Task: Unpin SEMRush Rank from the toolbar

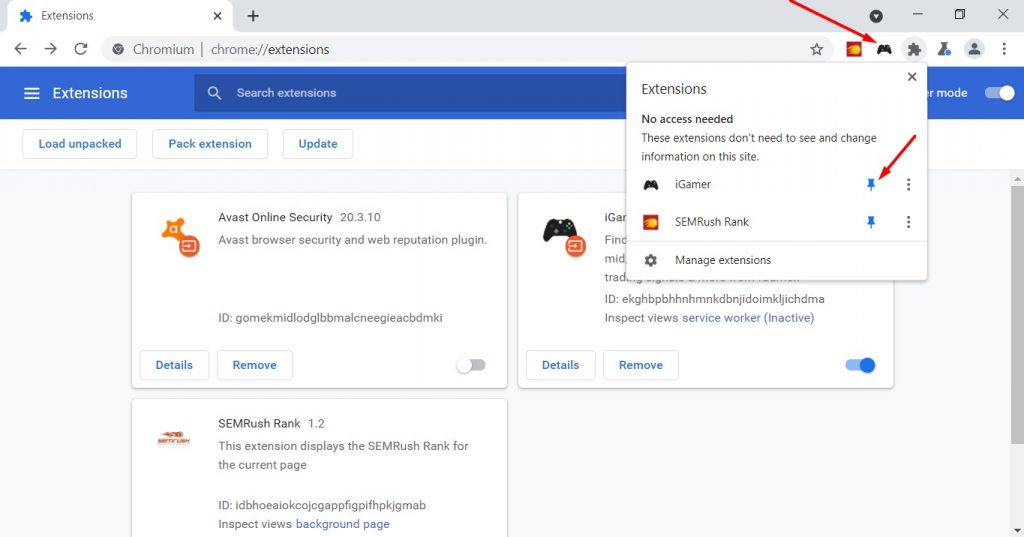Action: pos(871,222)
